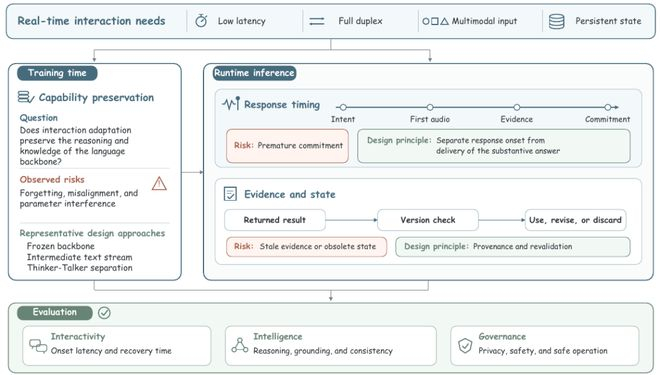Viewport: 660px width, 375px height.
Task: Click the warning triangle by Observed risks
Action: (159, 184)
